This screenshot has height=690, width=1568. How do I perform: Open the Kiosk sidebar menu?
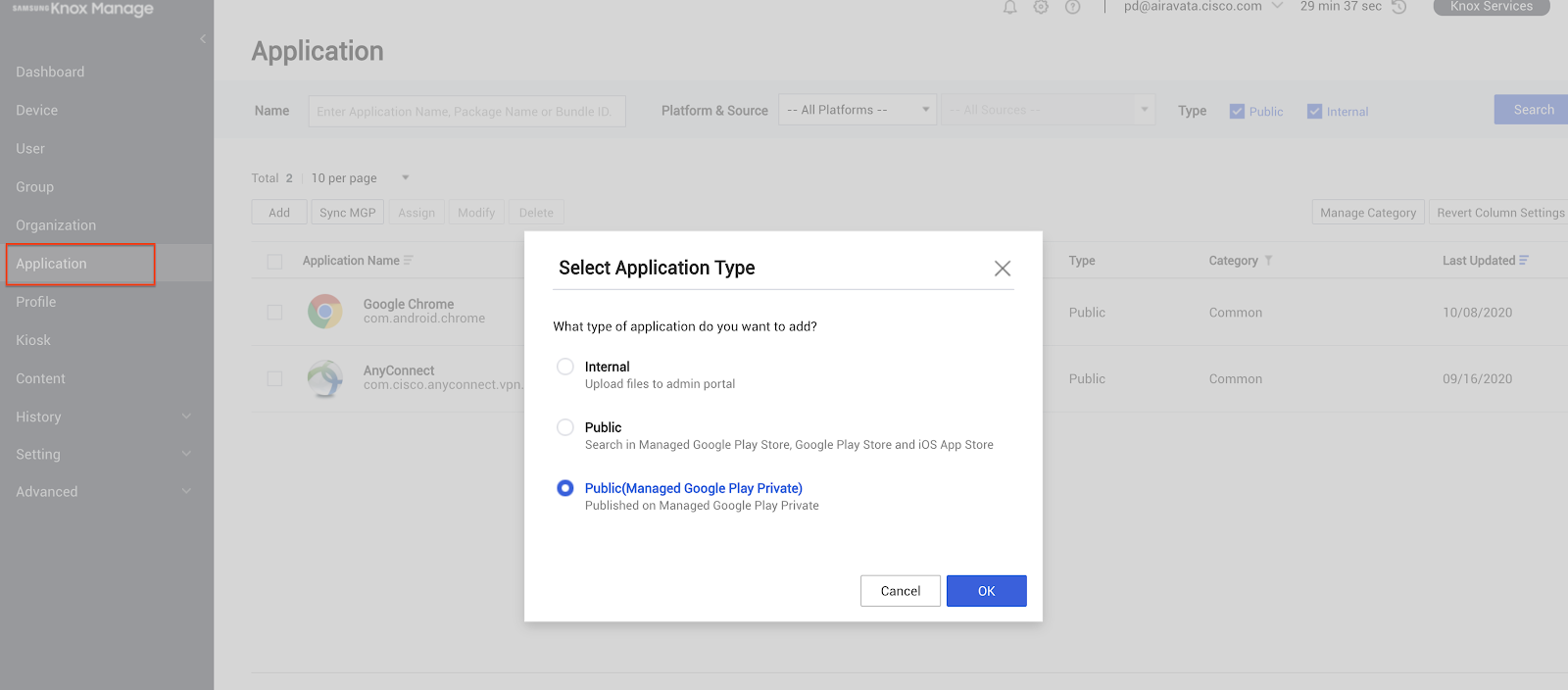(33, 340)
